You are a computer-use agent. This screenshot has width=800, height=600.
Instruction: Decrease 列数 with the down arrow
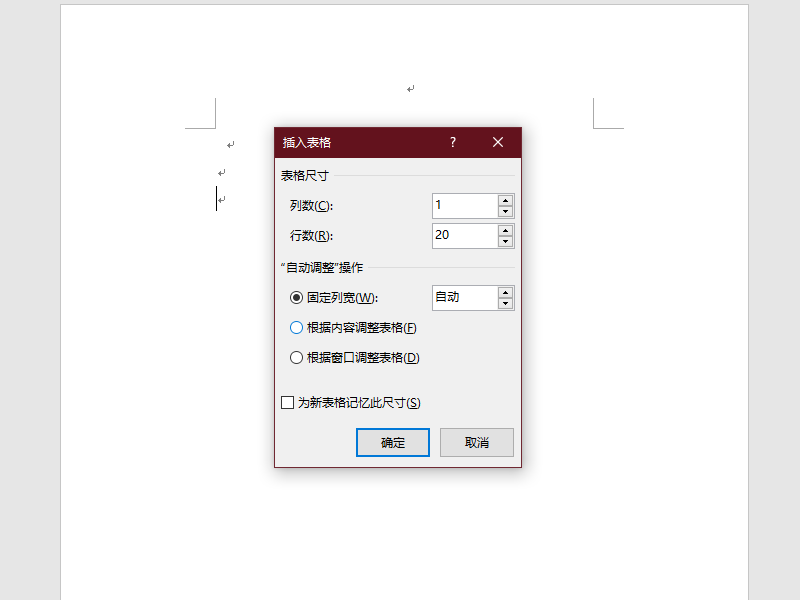click(x=506, y=211)
